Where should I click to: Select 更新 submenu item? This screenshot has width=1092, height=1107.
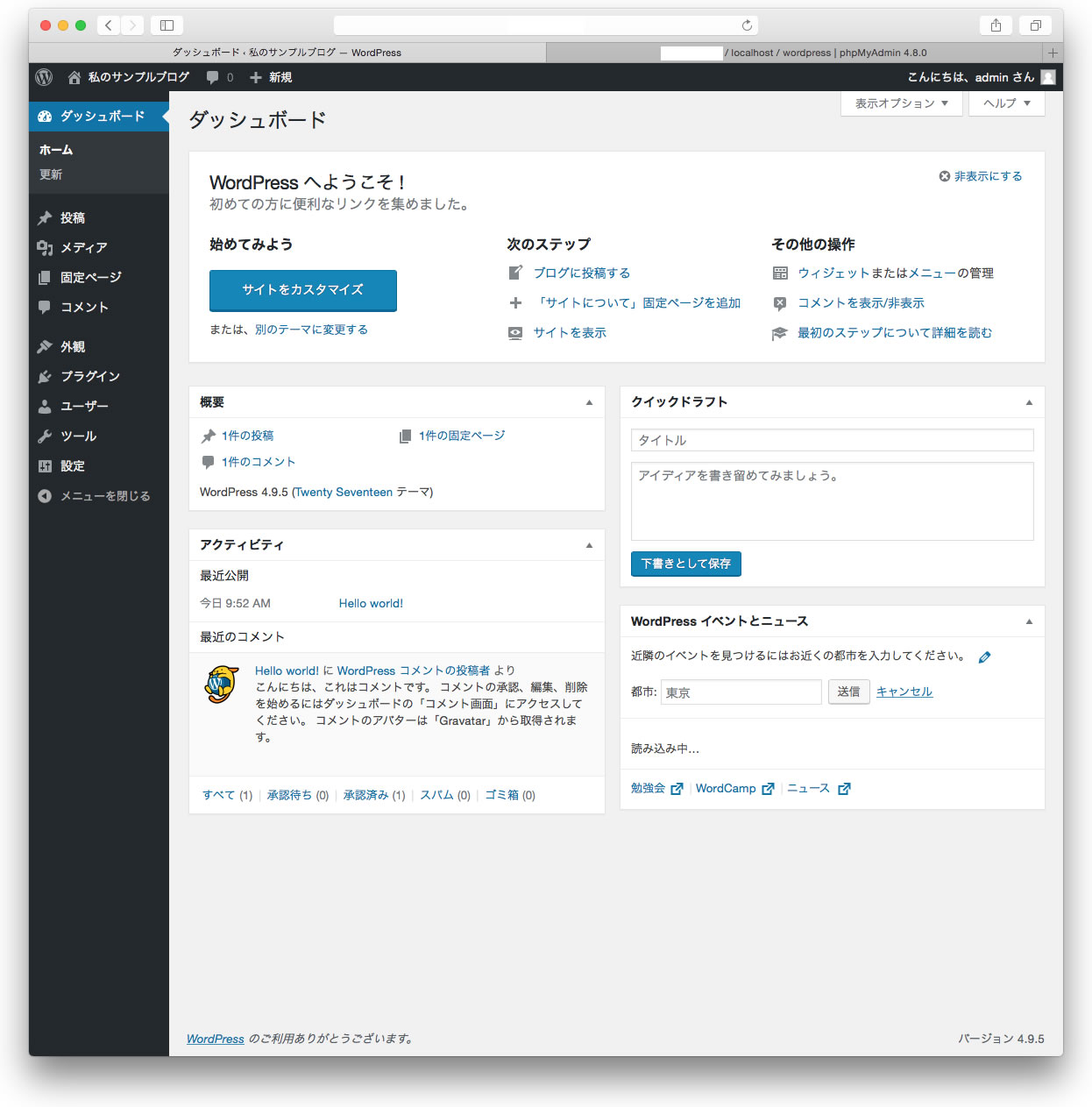[51, 174]
